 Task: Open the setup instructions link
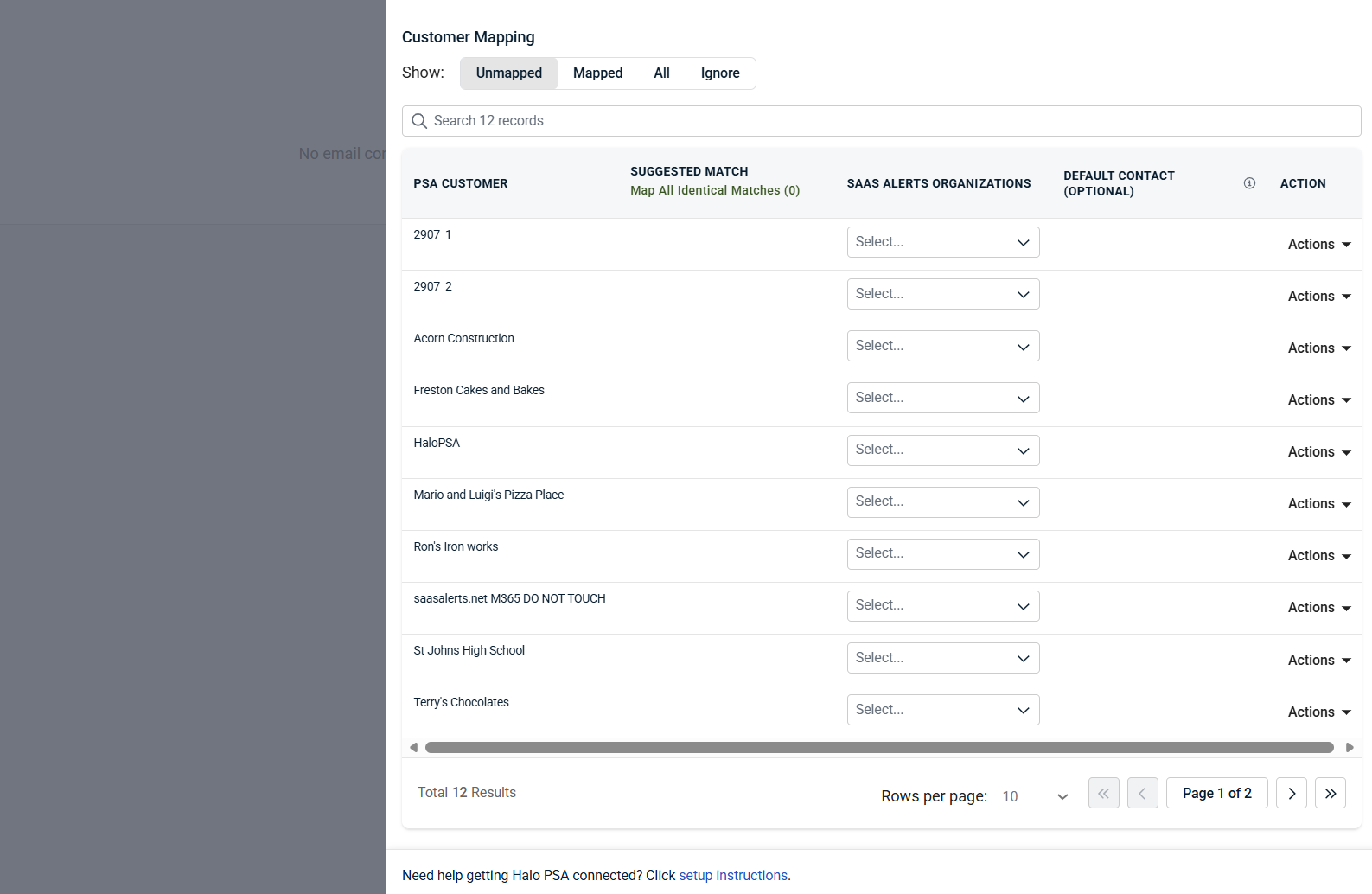coord(733,875)
